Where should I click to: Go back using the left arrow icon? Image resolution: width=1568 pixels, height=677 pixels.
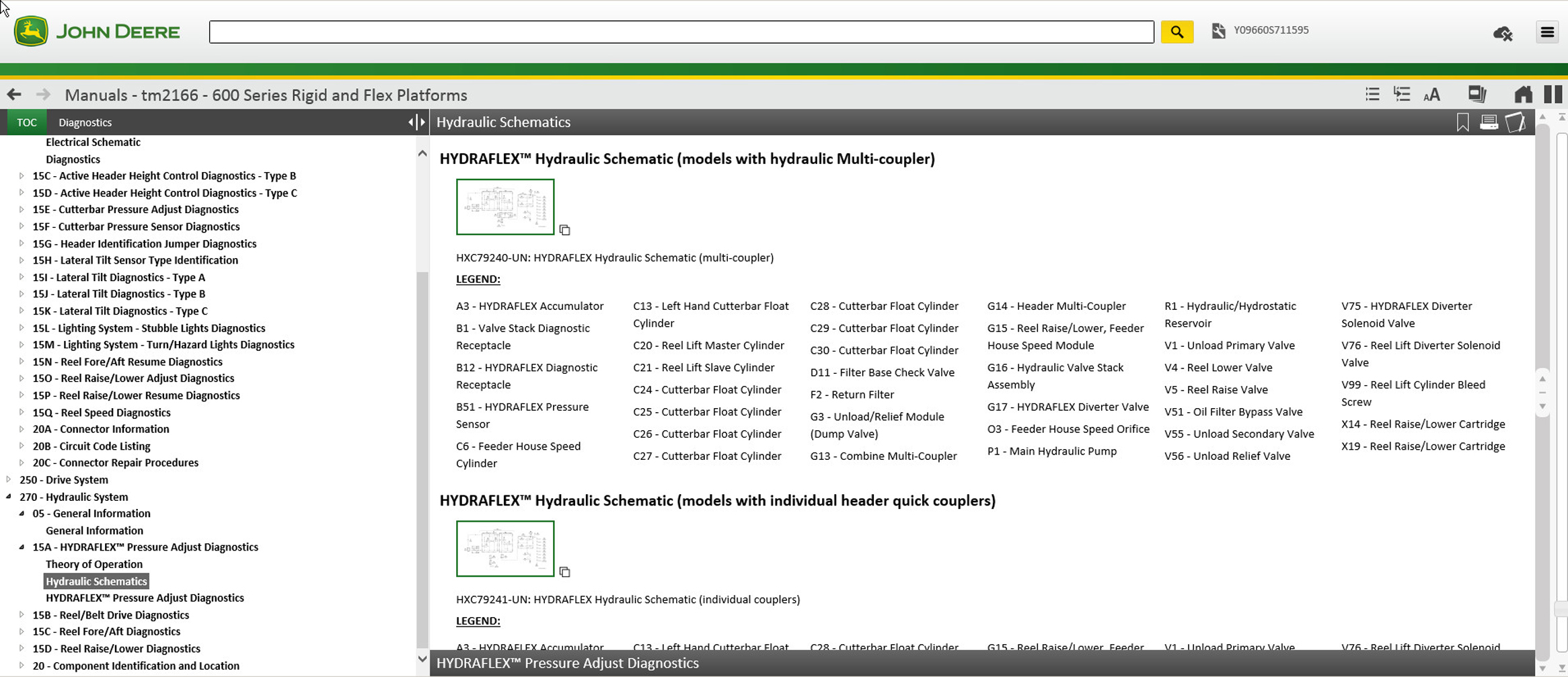coord(14,95)
